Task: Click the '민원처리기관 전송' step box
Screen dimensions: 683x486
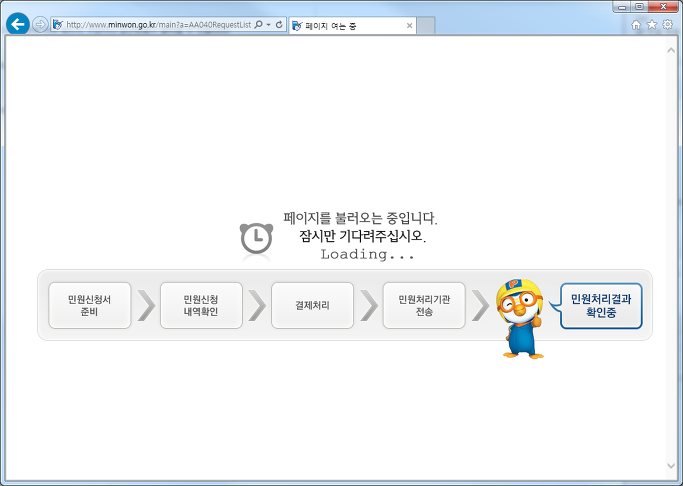Action: tap(424, 305)
